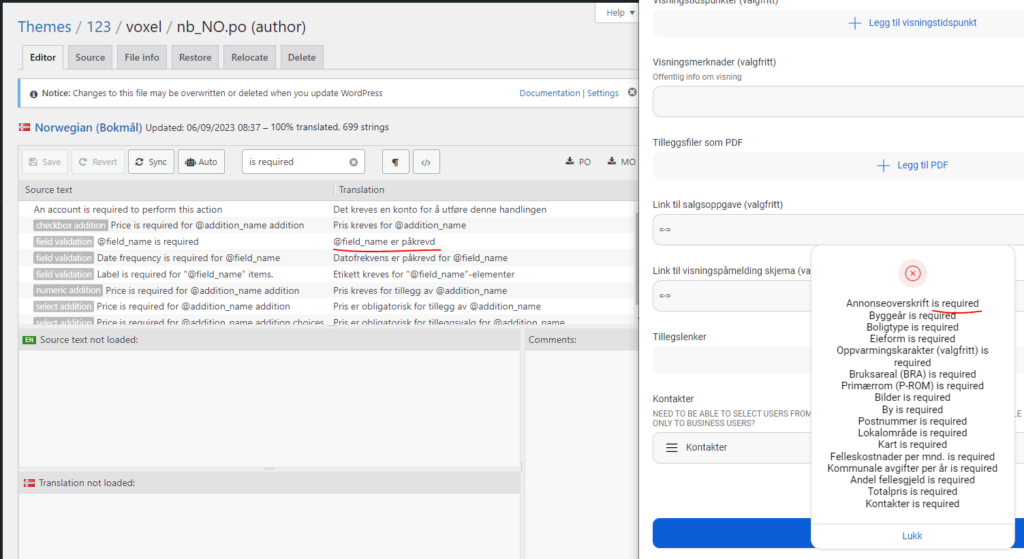Click the Sync button
The height and width of the screenshot is (559, 1024).
coord(151,162)
